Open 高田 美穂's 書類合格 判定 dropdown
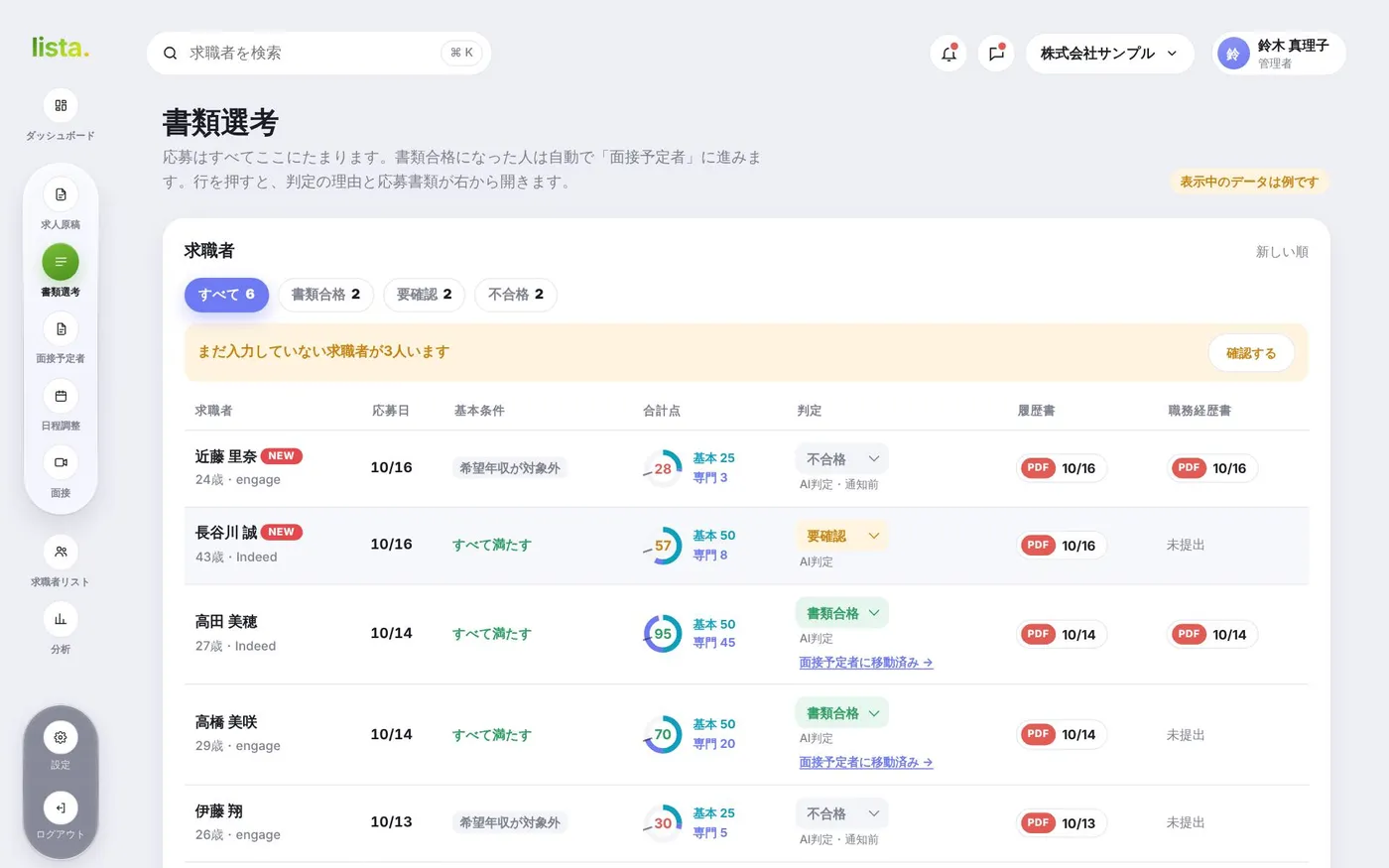Image resolution: width=1389 pixels, height=868 pixels. 841,613
